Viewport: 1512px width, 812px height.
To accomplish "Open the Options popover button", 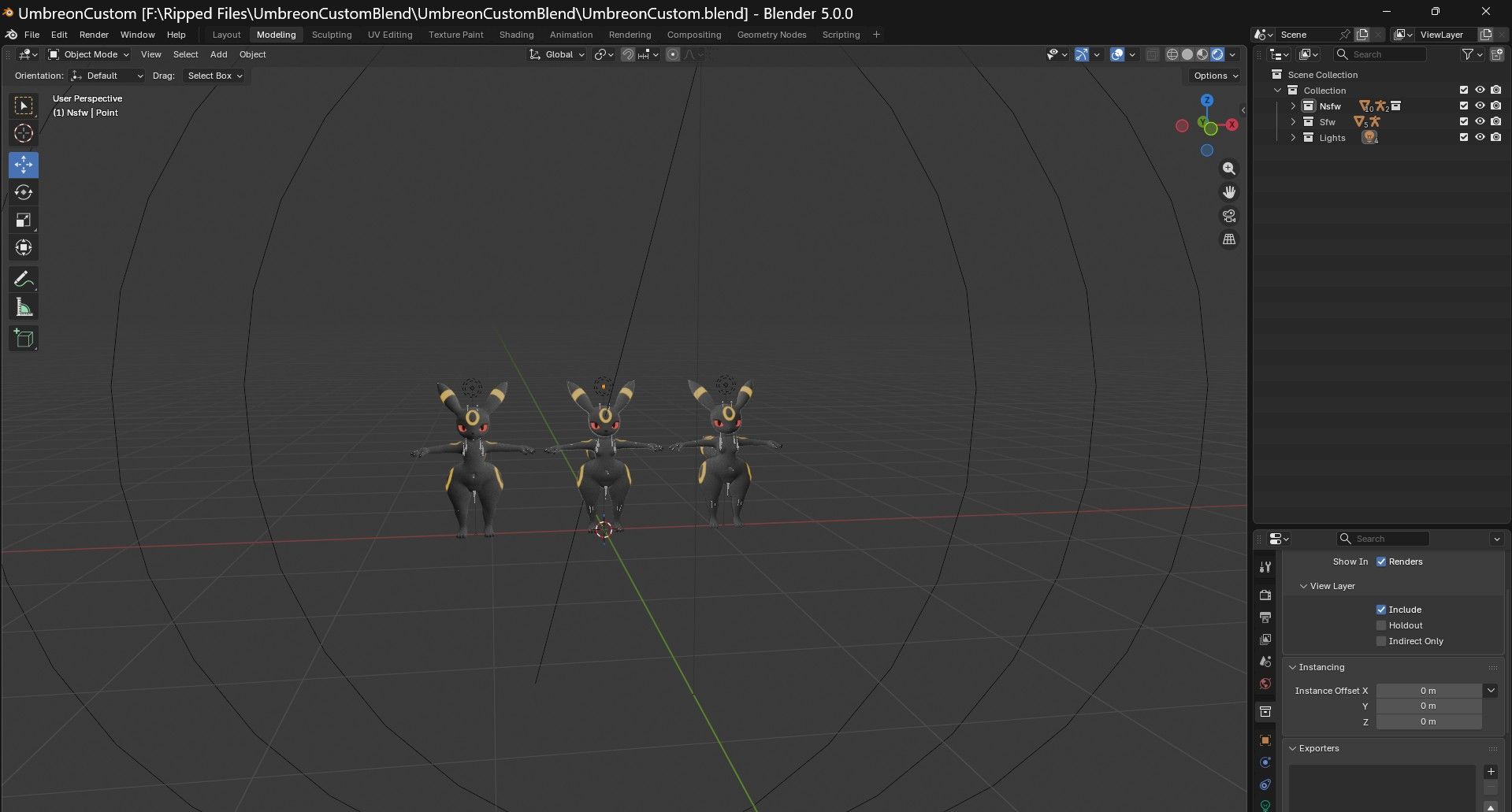I will (1215, 76).
